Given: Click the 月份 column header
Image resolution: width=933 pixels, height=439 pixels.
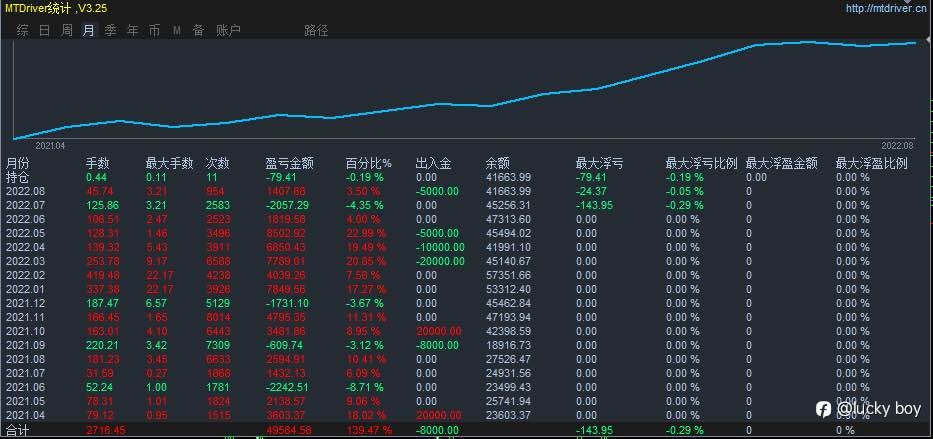Looking at the screenshot, I should tap(17, 163).
